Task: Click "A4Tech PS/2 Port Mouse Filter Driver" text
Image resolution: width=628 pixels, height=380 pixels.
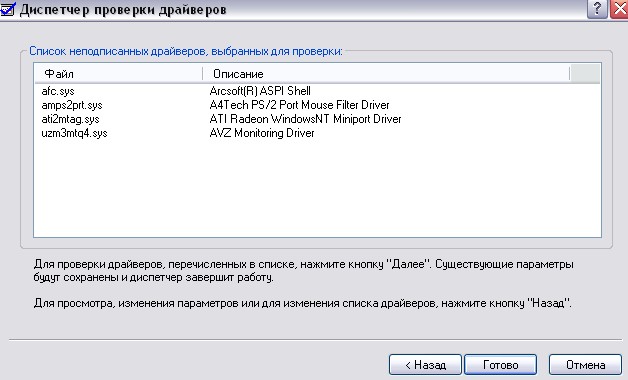Action: click(x=299, y=105)
